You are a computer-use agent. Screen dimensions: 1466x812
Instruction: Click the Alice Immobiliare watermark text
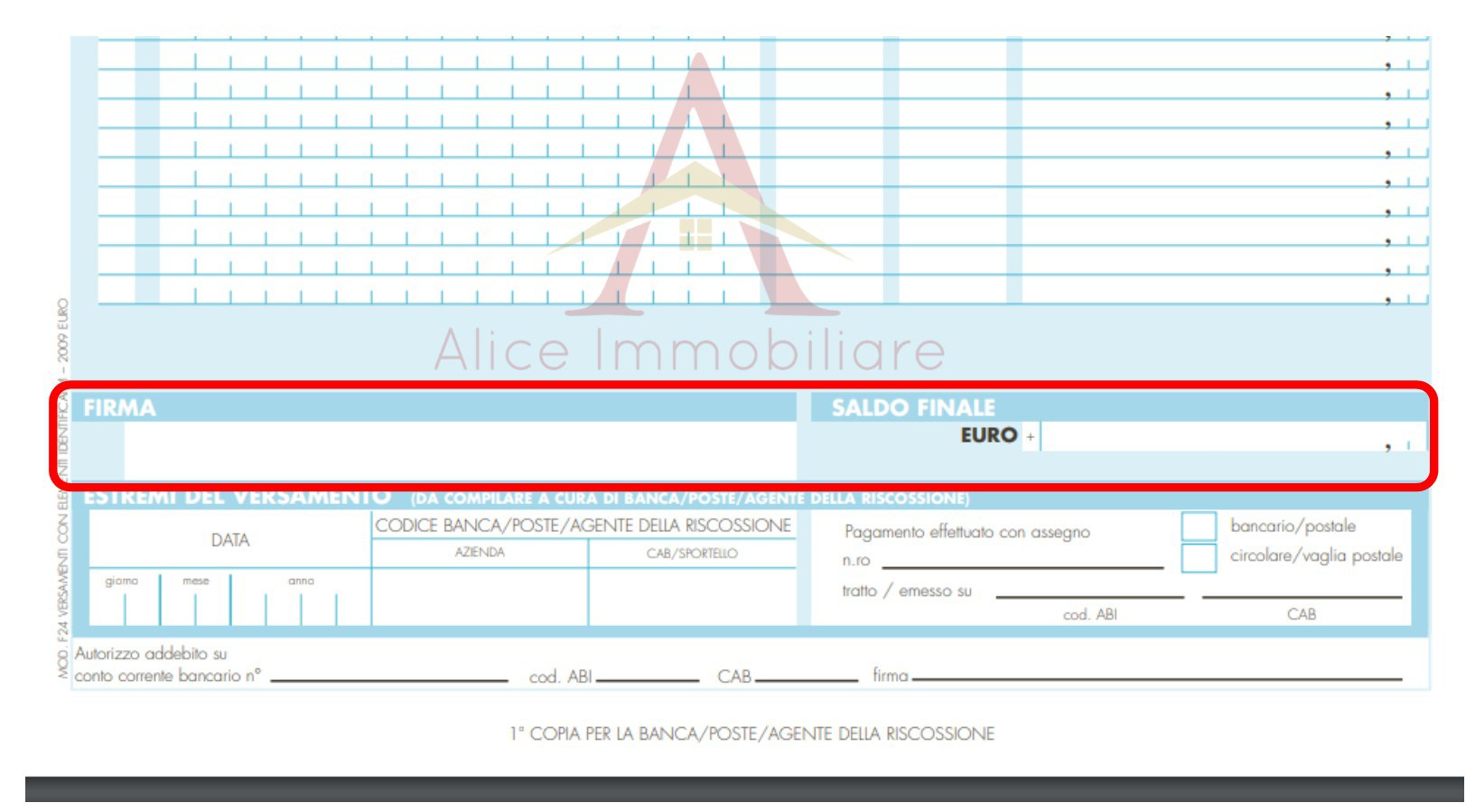[690, 350]
